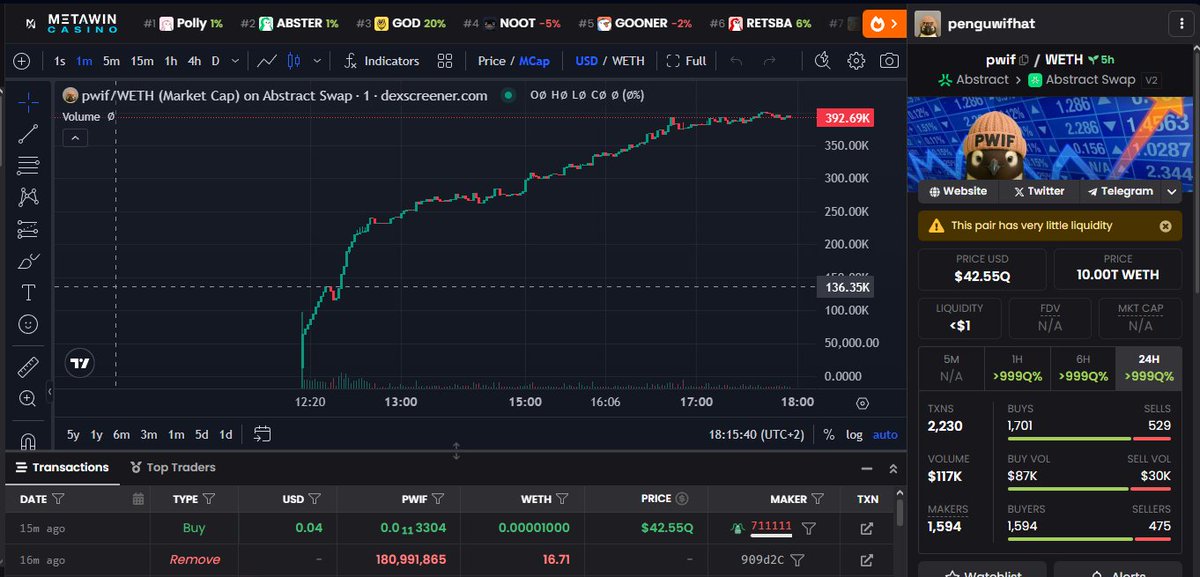The height and width of the screenshot is (577, 1200).
Task: Select the crosshair cursor tool
Action: pyautogui.click(x=28, y=102)
